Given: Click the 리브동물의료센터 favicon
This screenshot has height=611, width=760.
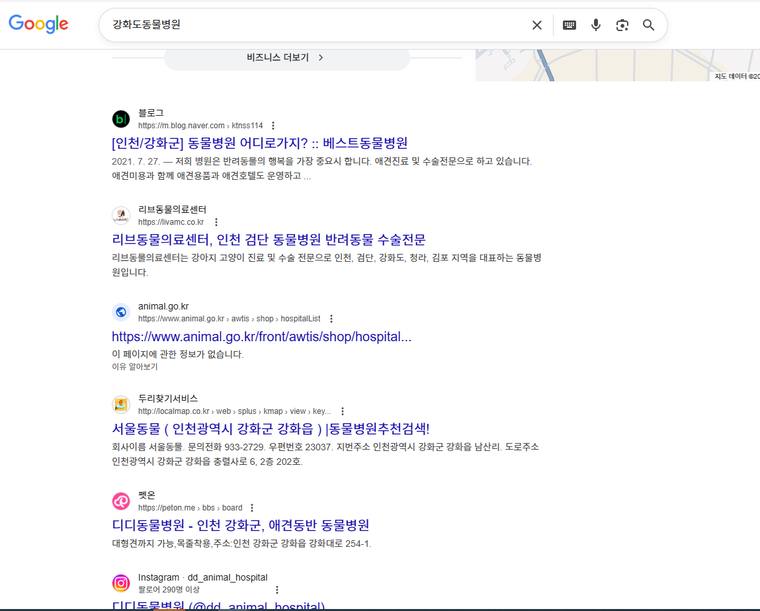Looking at the screenshot, I should (121, 215).
